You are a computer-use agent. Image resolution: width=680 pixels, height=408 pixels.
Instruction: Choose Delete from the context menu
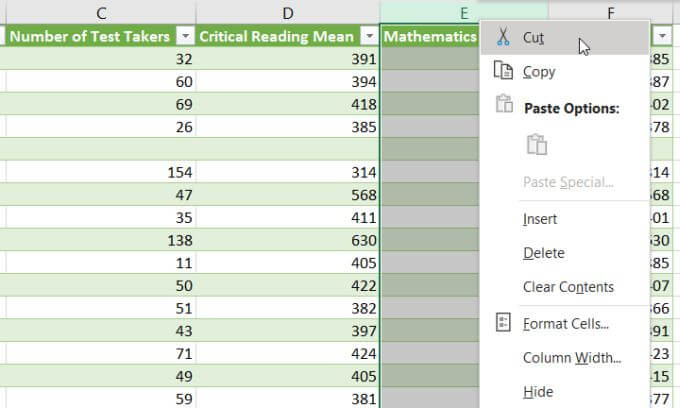[x=544, y=253]
